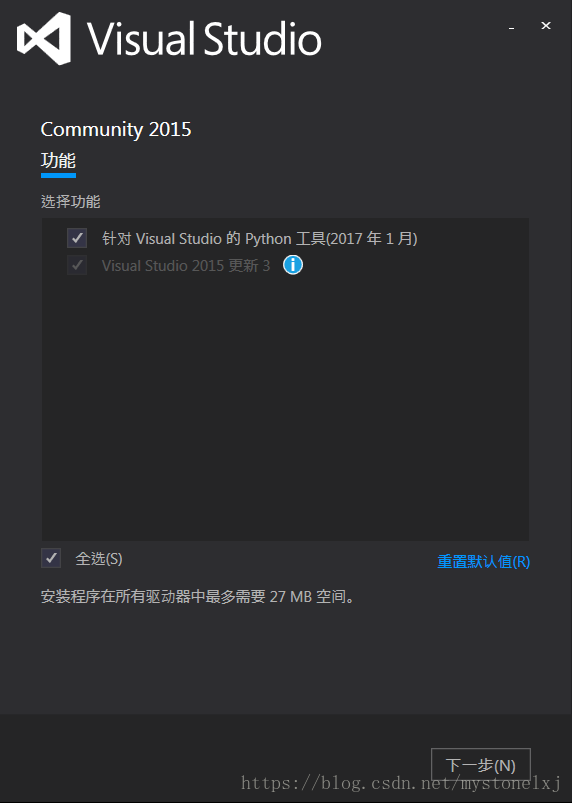Toggle the Python 工具 for Visual Studio checkbox
This screenshot has height=803, width=572.
pos(77,238)
